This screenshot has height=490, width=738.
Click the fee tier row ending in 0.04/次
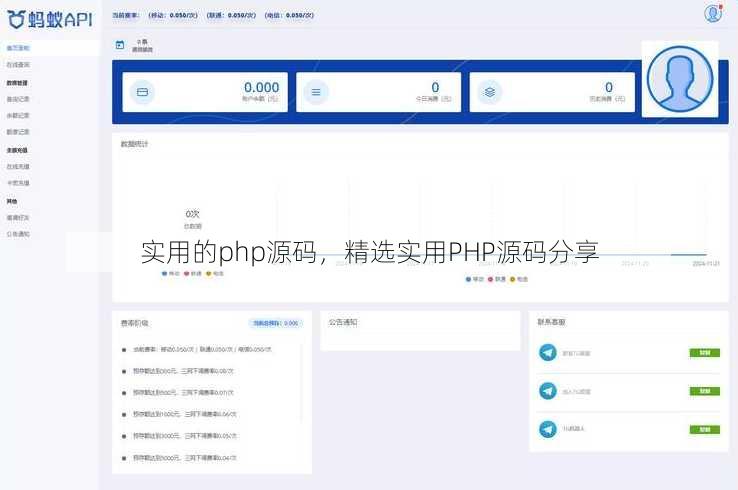point(184,458)
